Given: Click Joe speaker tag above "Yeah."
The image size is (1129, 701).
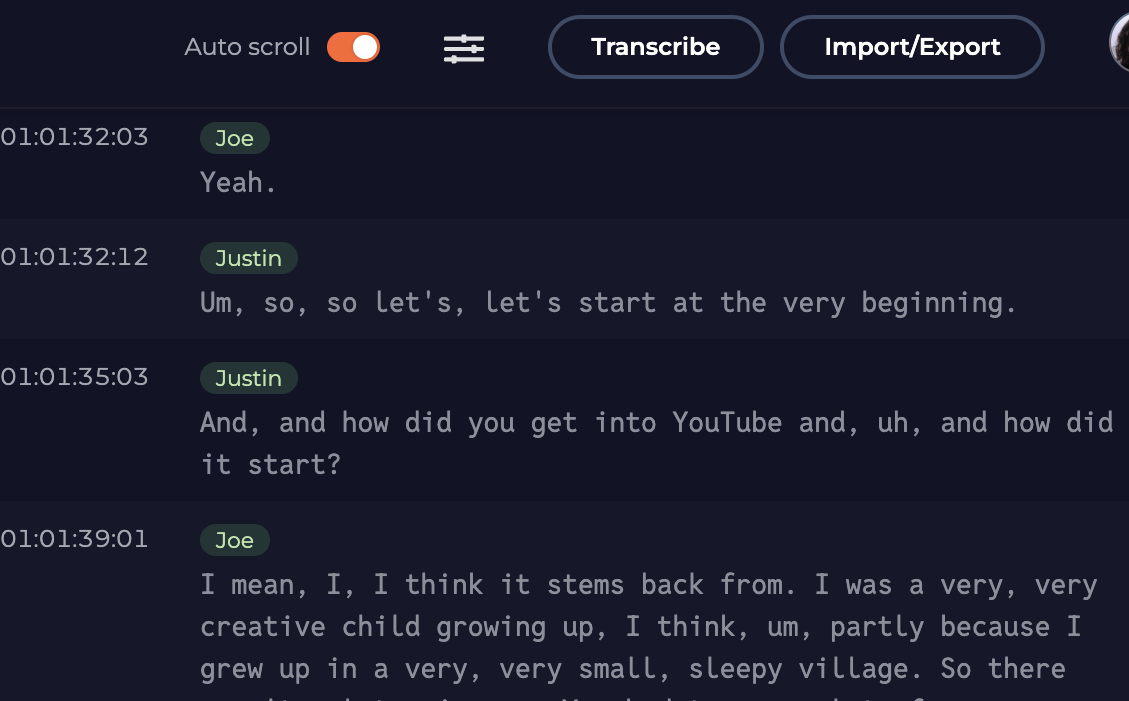Looking at the screenshot, I should click(235, 138).
